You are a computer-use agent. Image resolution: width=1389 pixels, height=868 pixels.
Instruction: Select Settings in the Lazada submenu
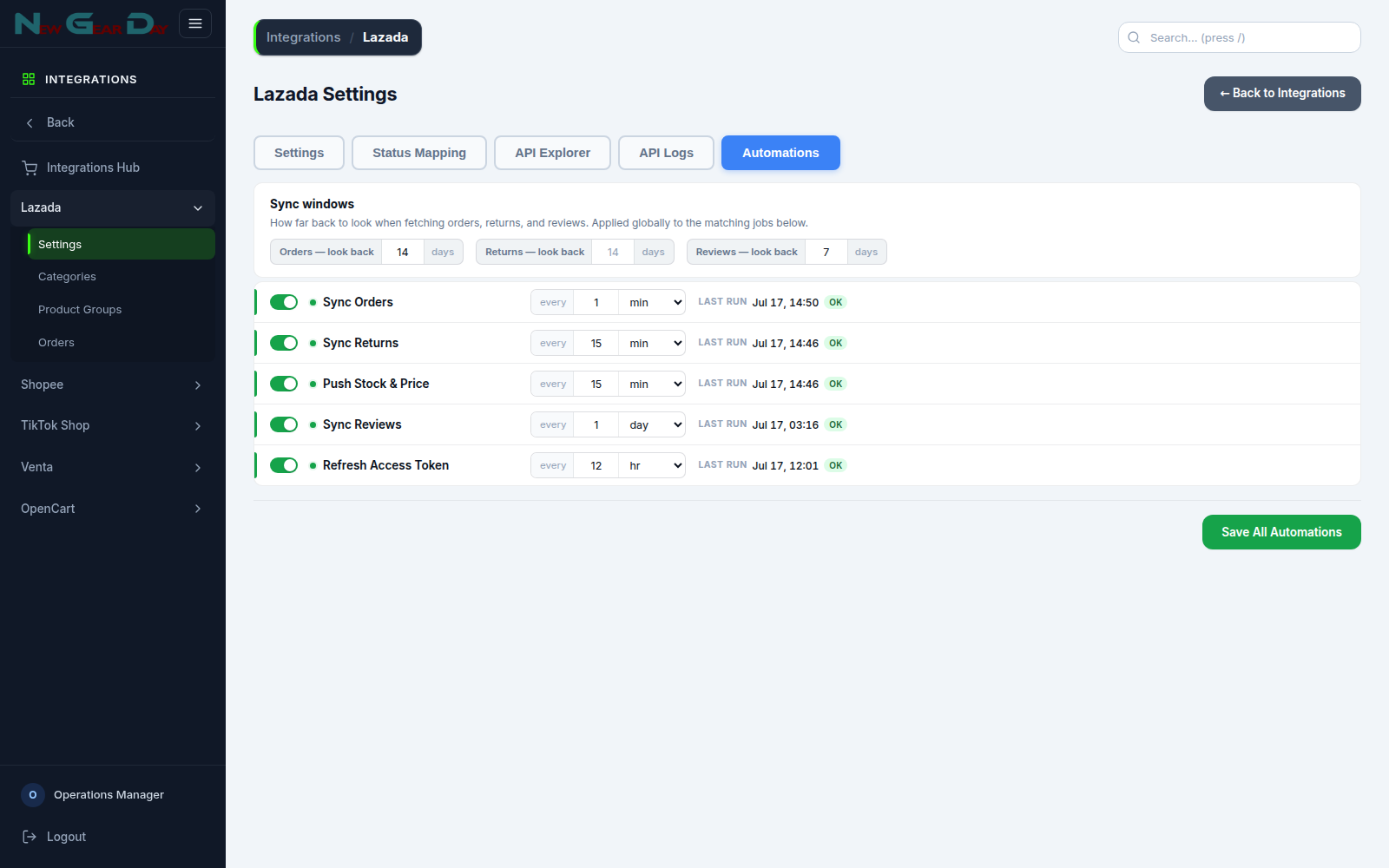(122, 245)
